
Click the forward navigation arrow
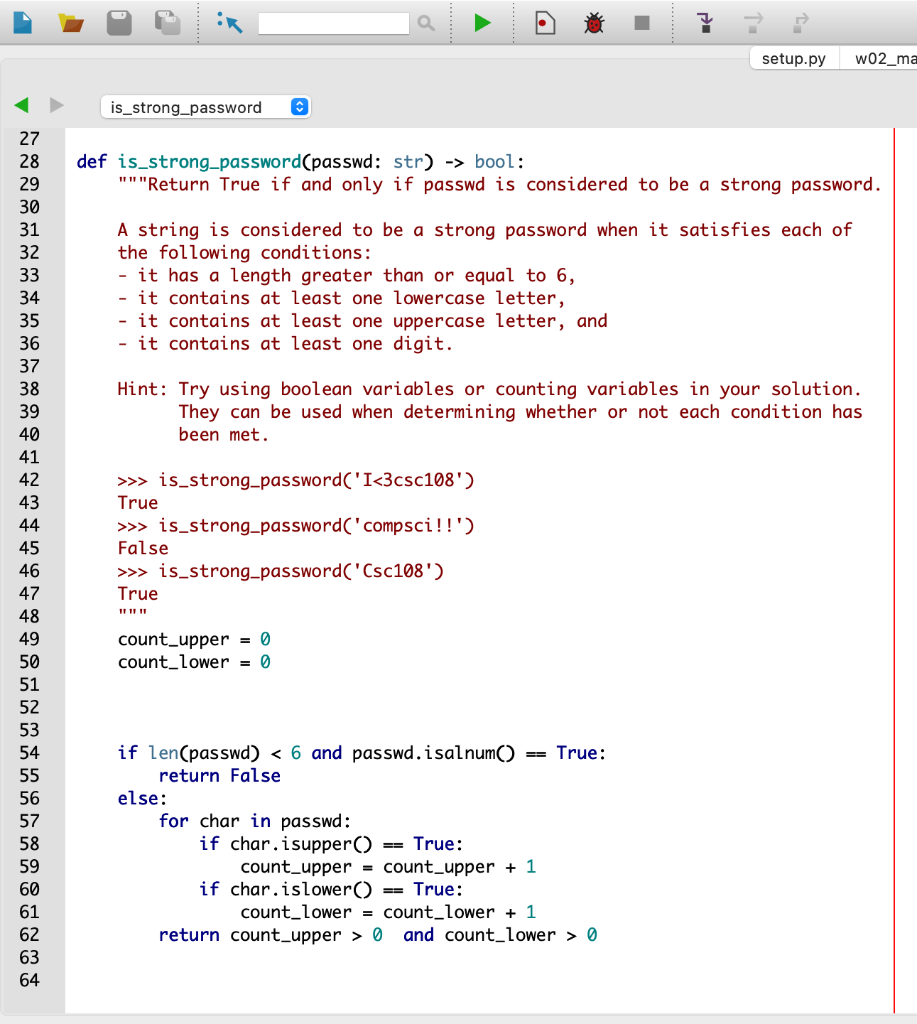pyautogui.click(x=55, y=106)
